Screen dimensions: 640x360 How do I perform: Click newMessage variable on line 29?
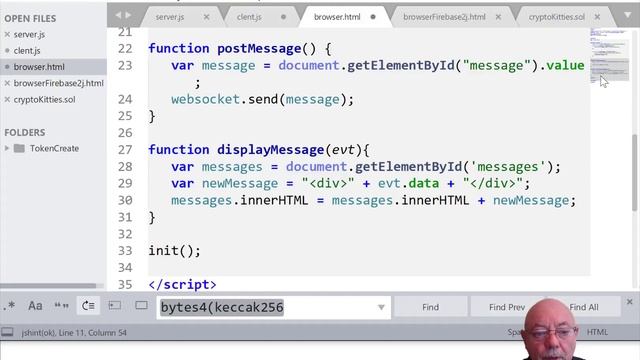pyautogui.click(x=240, y=184)
